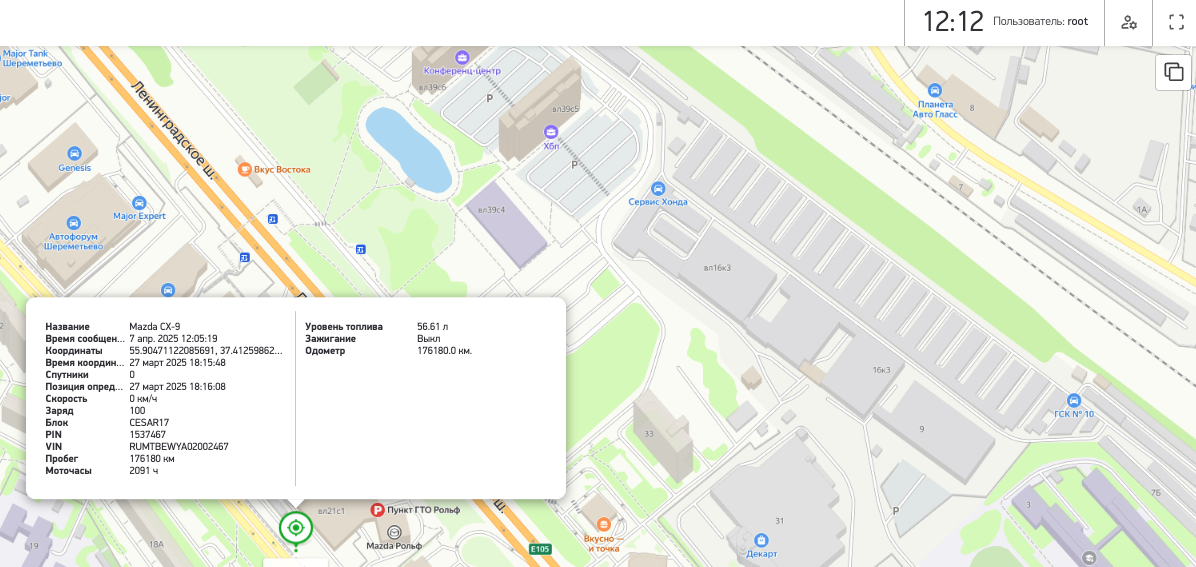This screenshot has height=567, width=1196.
Task: Click building label вл21с1
Action: (332, 511)
